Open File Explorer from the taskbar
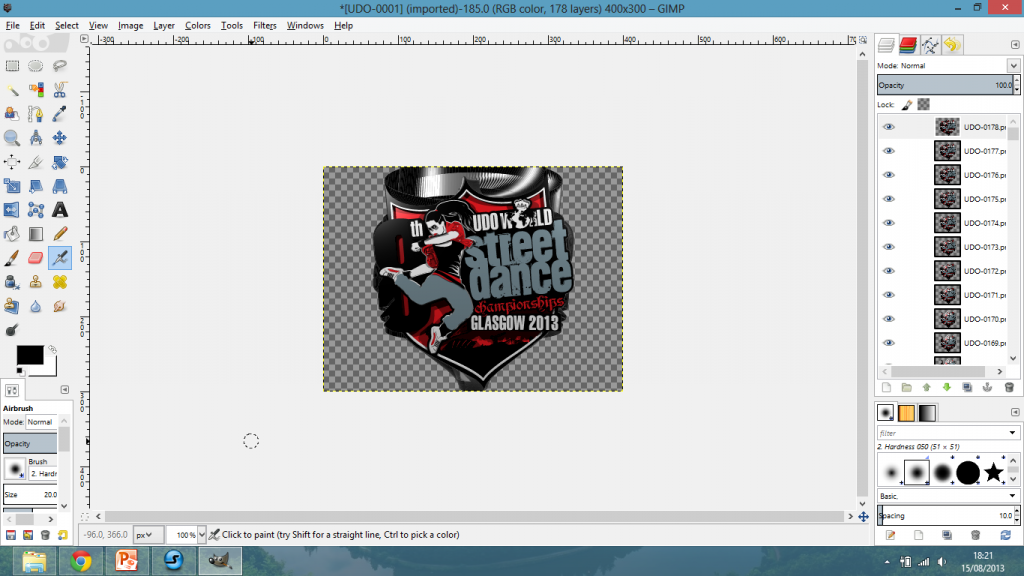This screenshot has height=576, width=1024. tap(34, 561)
